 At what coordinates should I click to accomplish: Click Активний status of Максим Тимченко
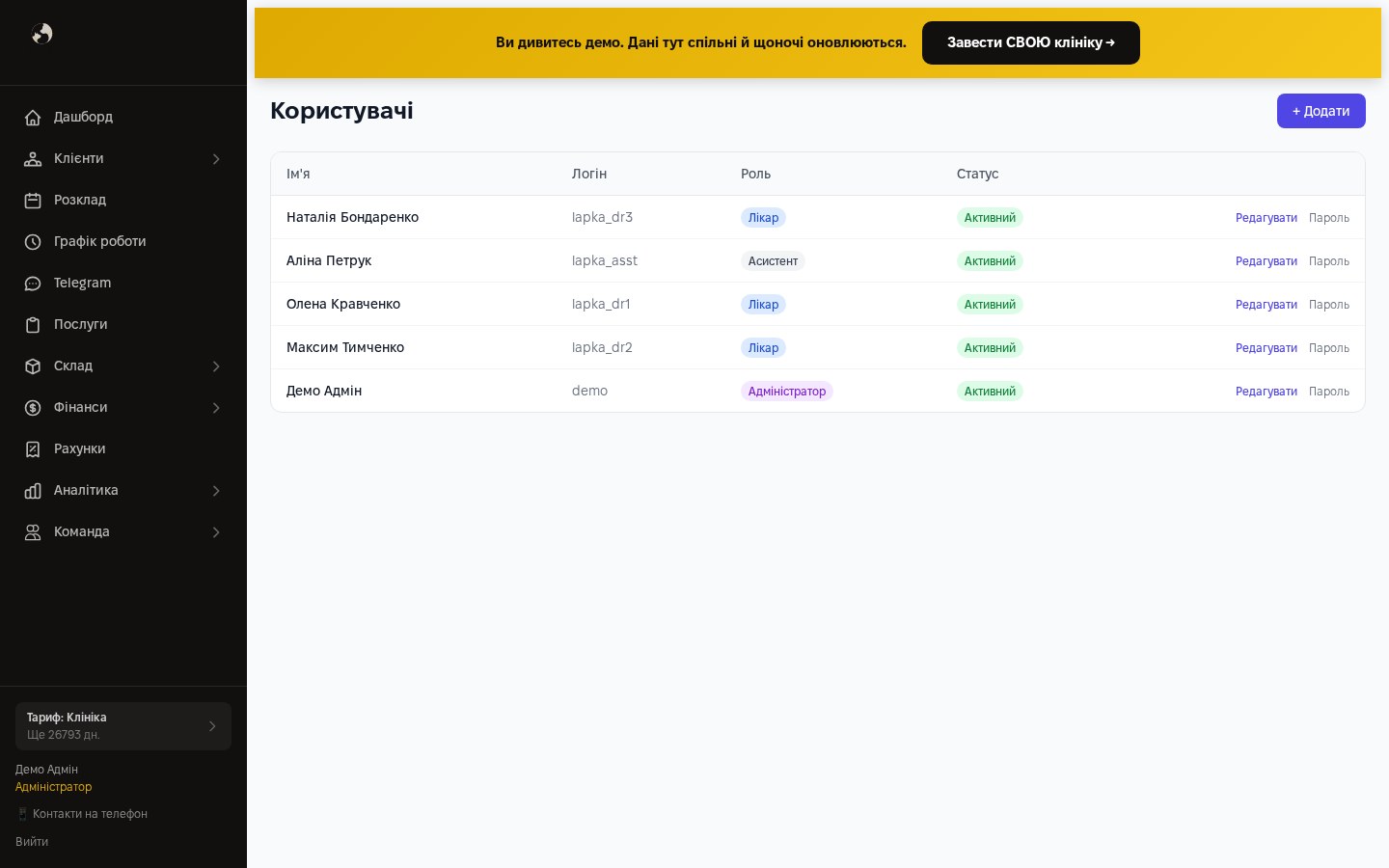[990, 348]
